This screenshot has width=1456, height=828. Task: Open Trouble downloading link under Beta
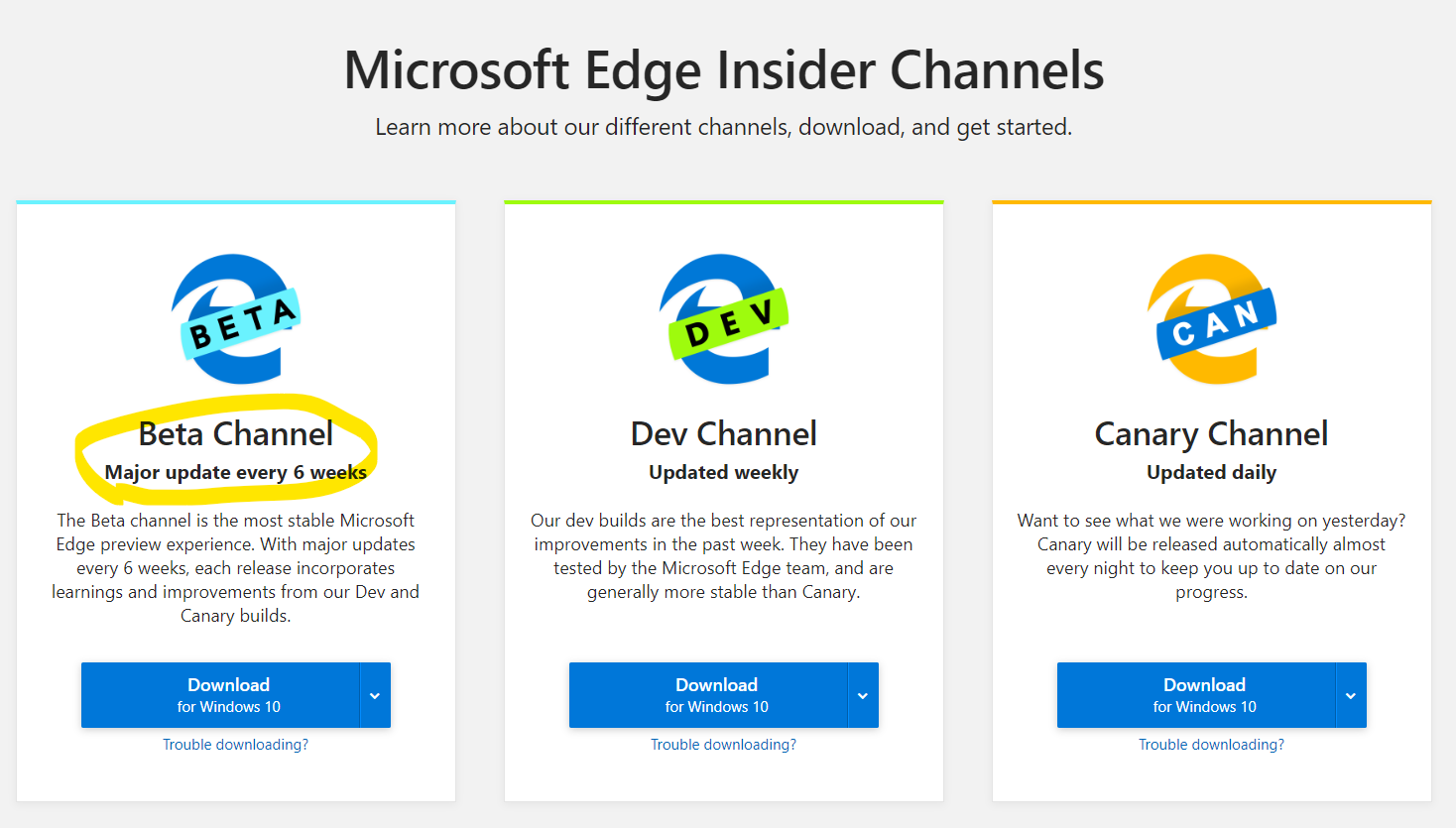(236, 745)
